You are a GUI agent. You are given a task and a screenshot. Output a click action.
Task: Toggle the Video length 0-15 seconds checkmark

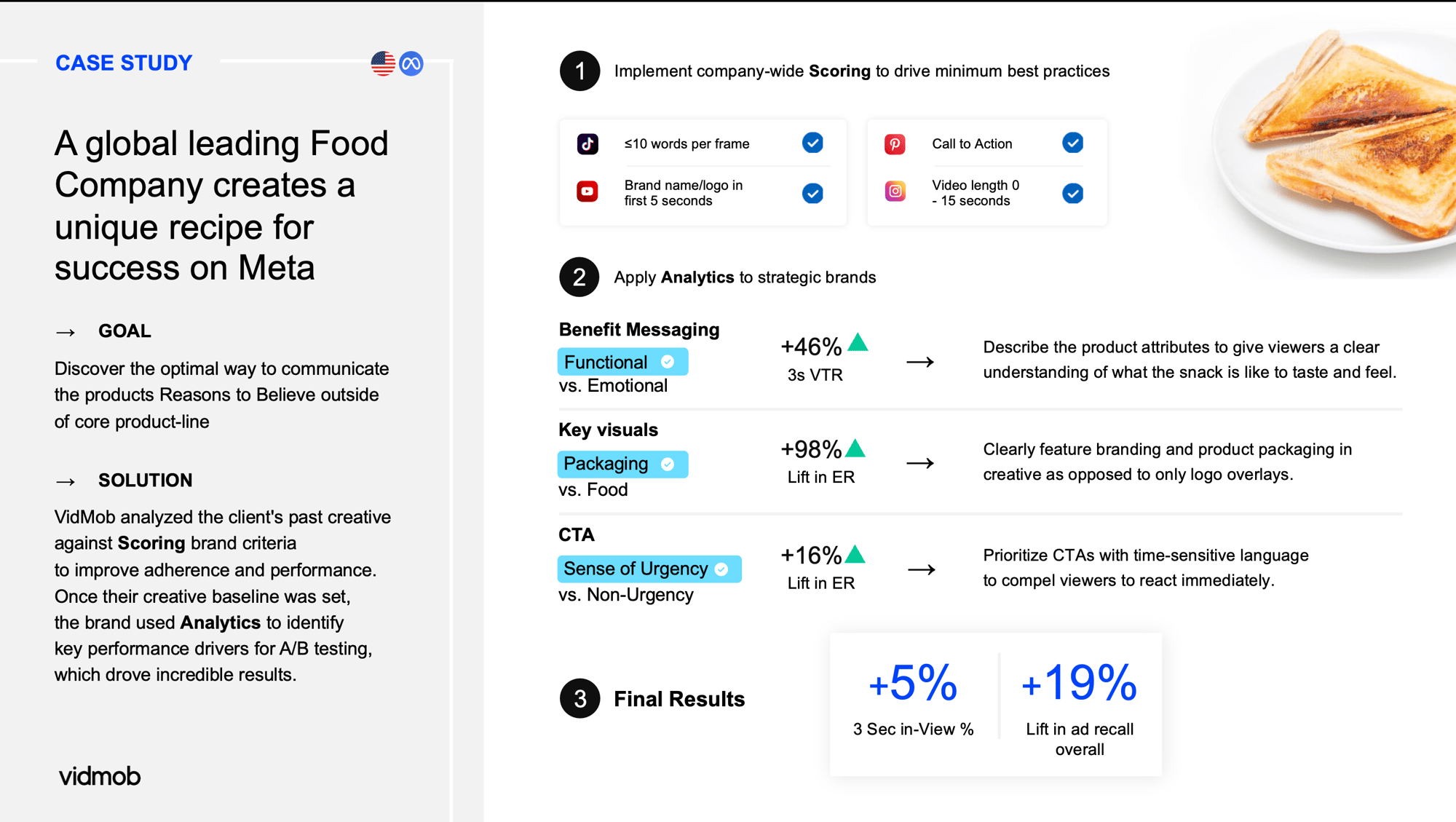click(1072, 193)
